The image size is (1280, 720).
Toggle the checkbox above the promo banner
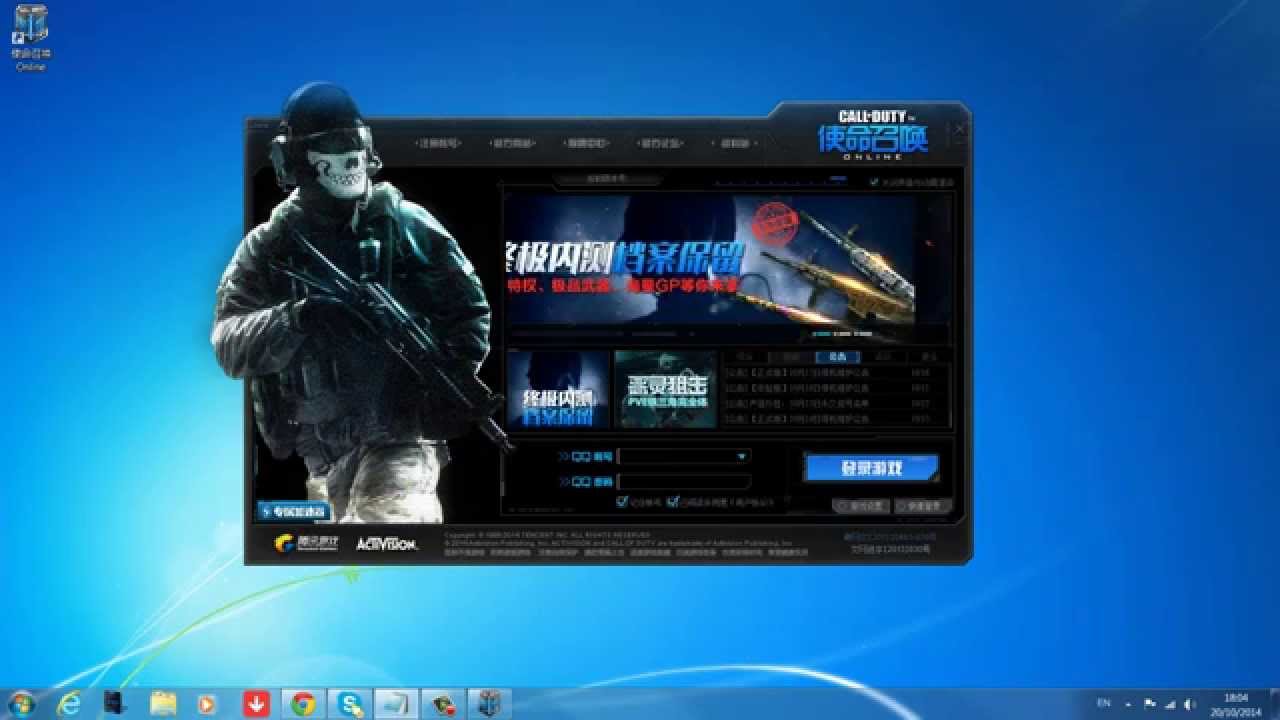pos(874,182)
